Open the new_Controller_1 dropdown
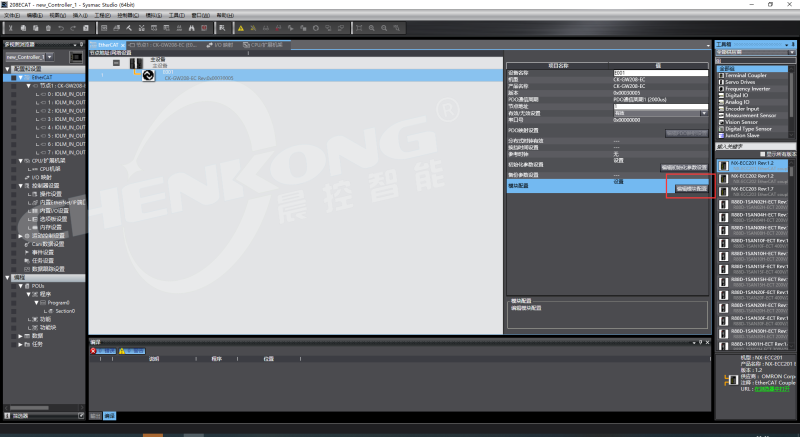Image resolution: width=800 pixels, height=437 pixels. pyautogui.click(x=50, y=57)
